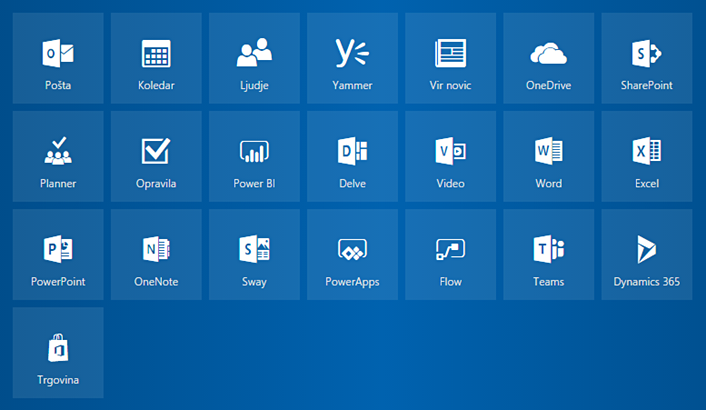Launch the Planner tile
Screen dimensions: 706x410
pyautogui.click(x=58, y=156)
